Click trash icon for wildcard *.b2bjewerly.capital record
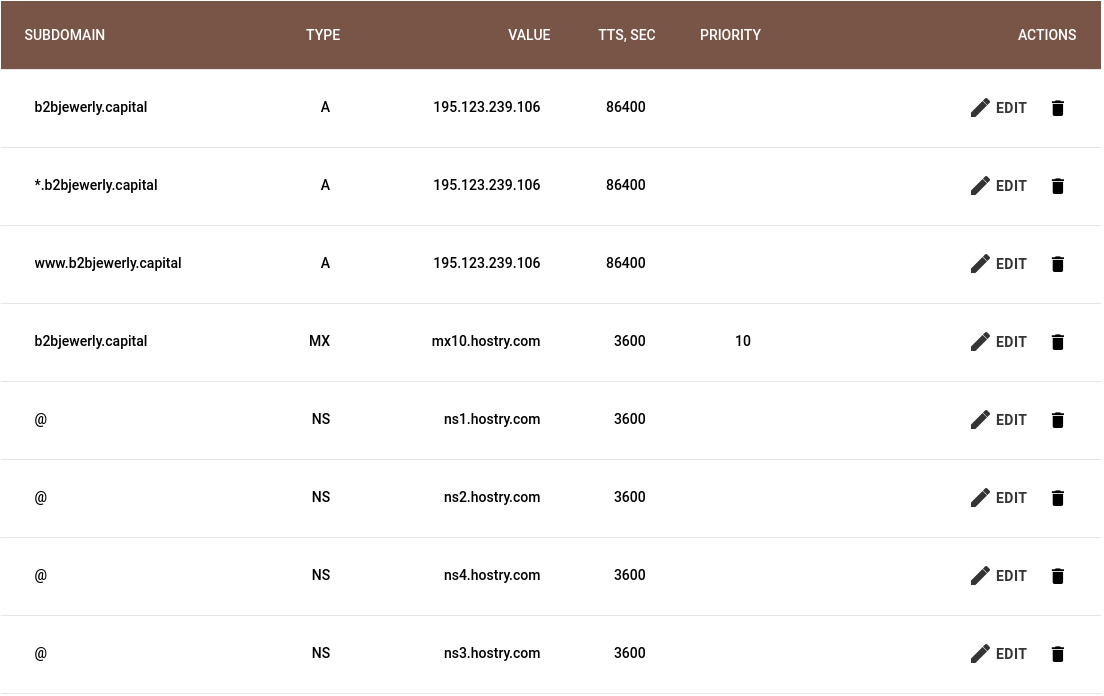The width and height of the screenshot is (1104, 696). (1058, 186)
